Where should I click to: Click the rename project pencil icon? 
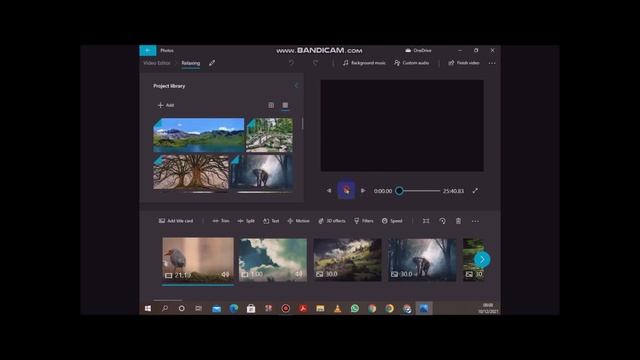click(212, 63)
